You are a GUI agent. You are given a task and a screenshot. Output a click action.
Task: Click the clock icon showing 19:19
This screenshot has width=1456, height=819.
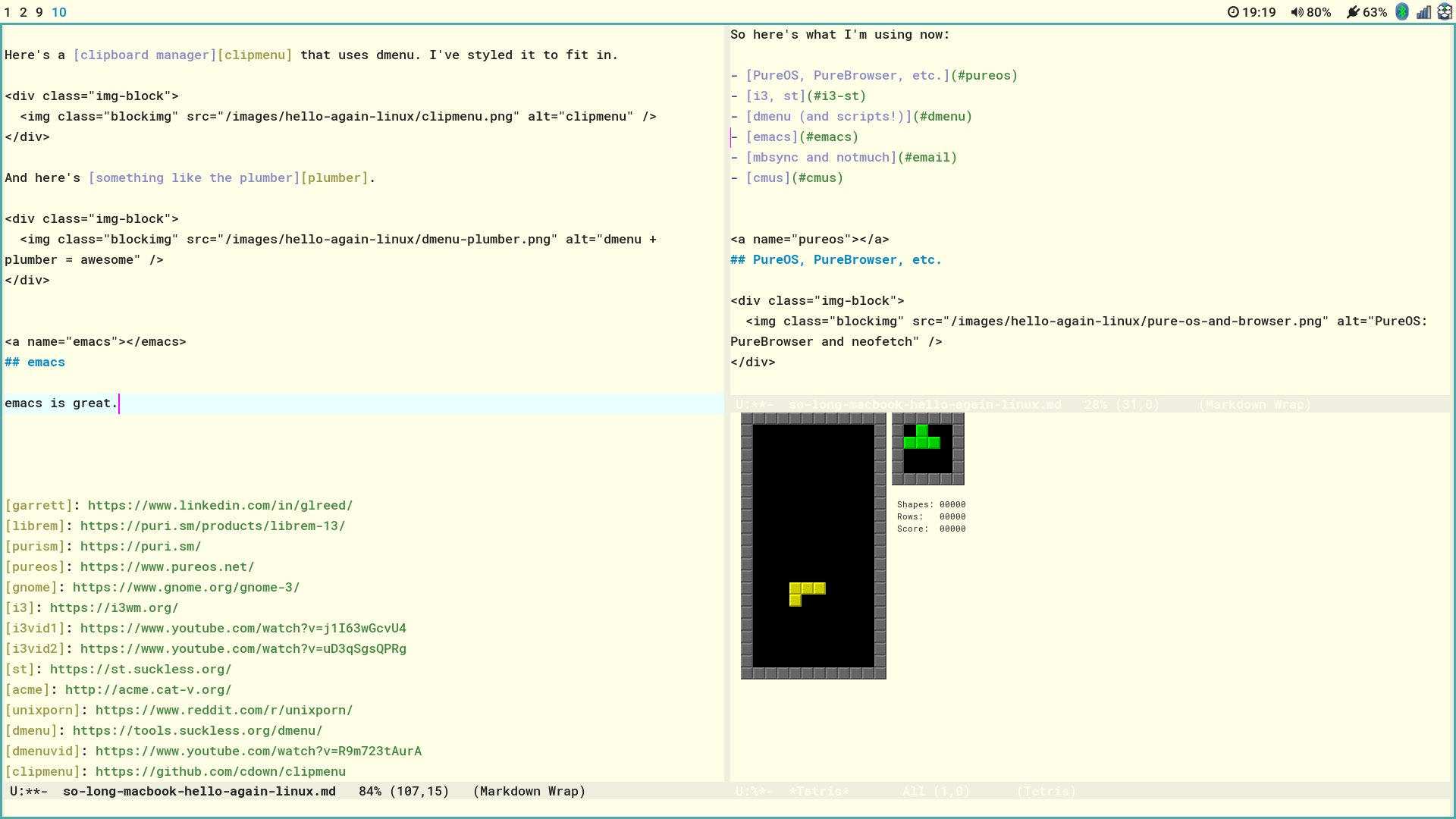[1234, 12]
